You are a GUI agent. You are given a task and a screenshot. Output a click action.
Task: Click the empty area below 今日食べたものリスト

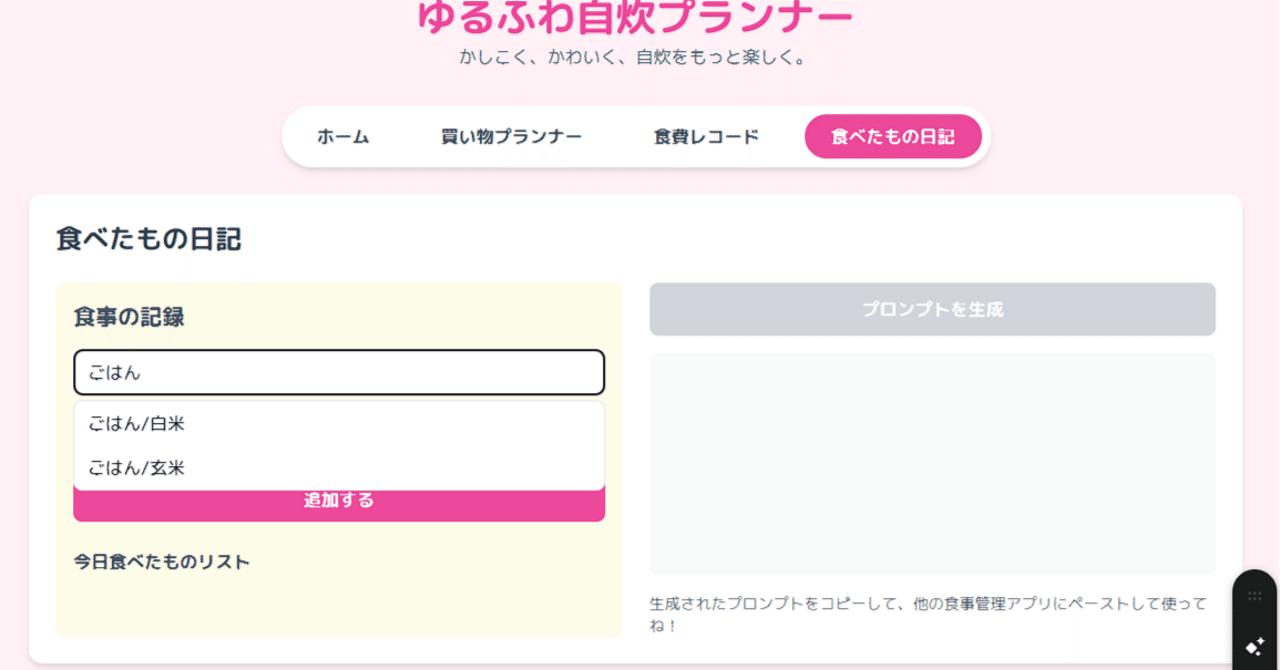(338, 605)
